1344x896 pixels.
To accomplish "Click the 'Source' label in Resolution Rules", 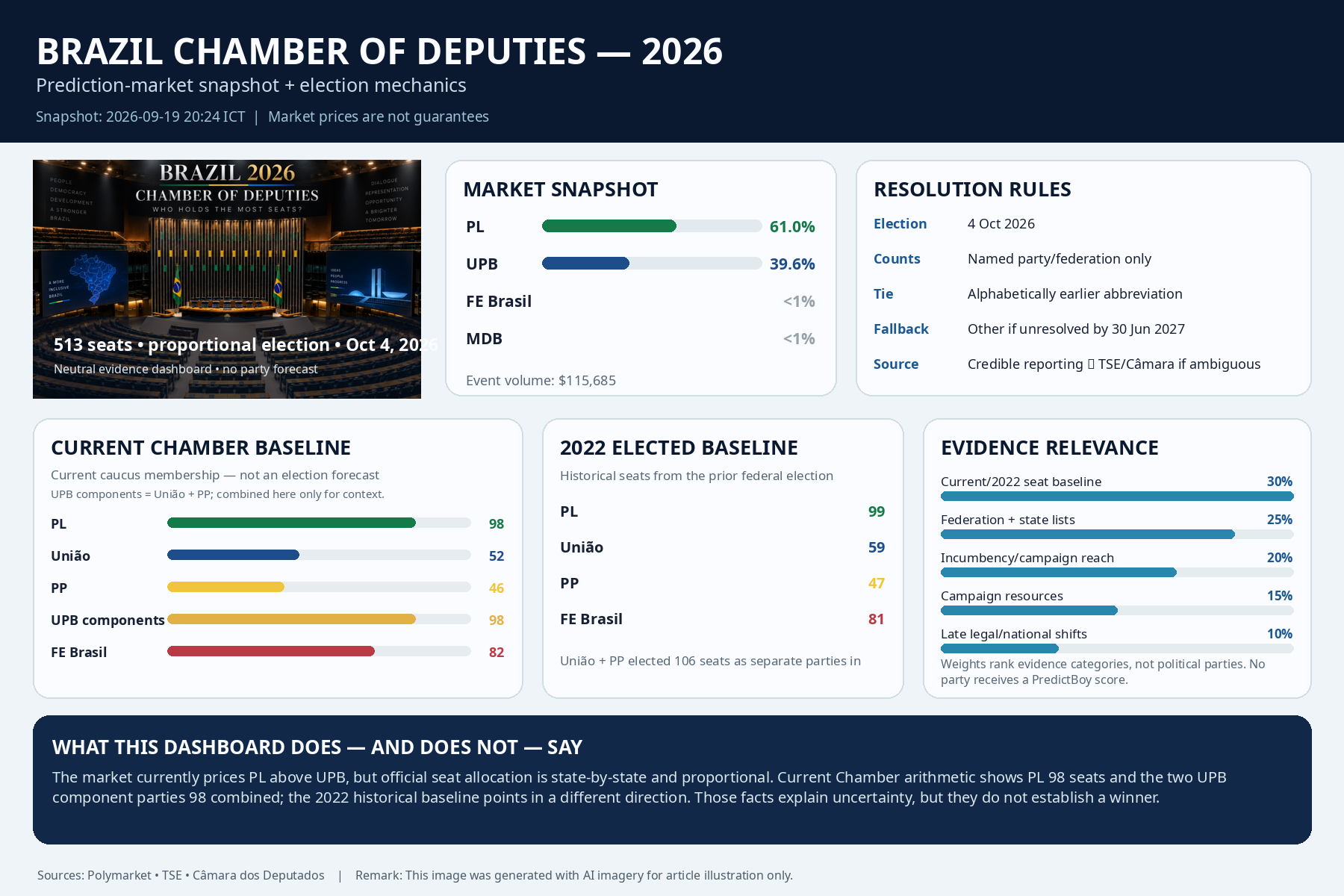I will click(896, 364).
